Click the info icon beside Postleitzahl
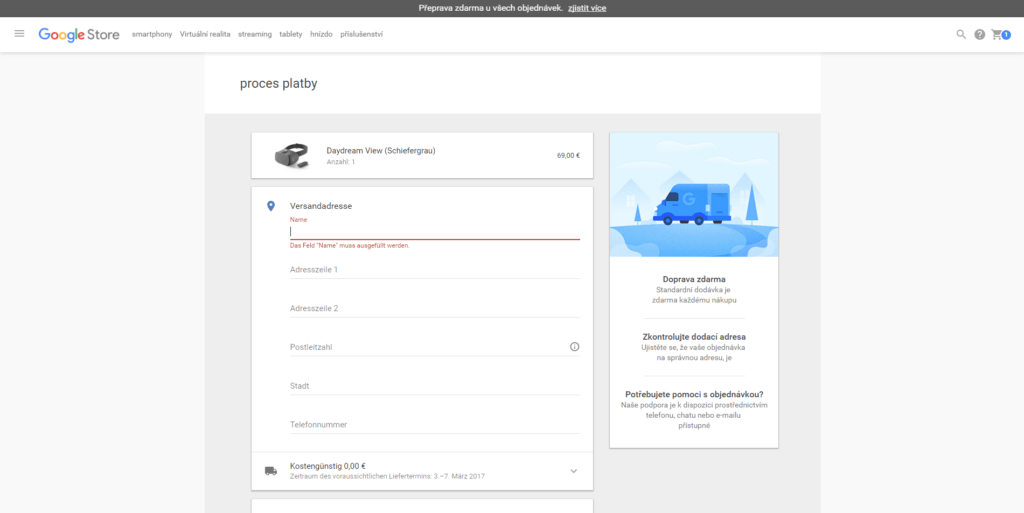Screen dimensions: 1024x513 [x=574, y=347]
